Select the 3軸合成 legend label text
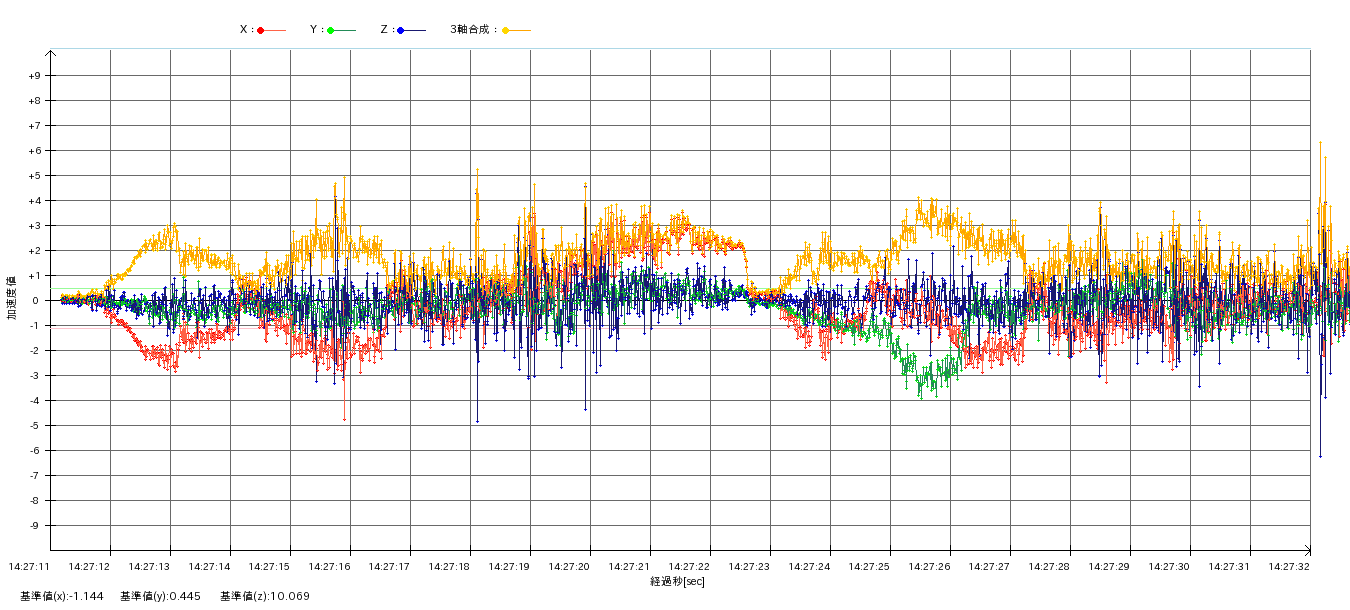This screenshot has width=1350, height=610. (x=473, y=30)
